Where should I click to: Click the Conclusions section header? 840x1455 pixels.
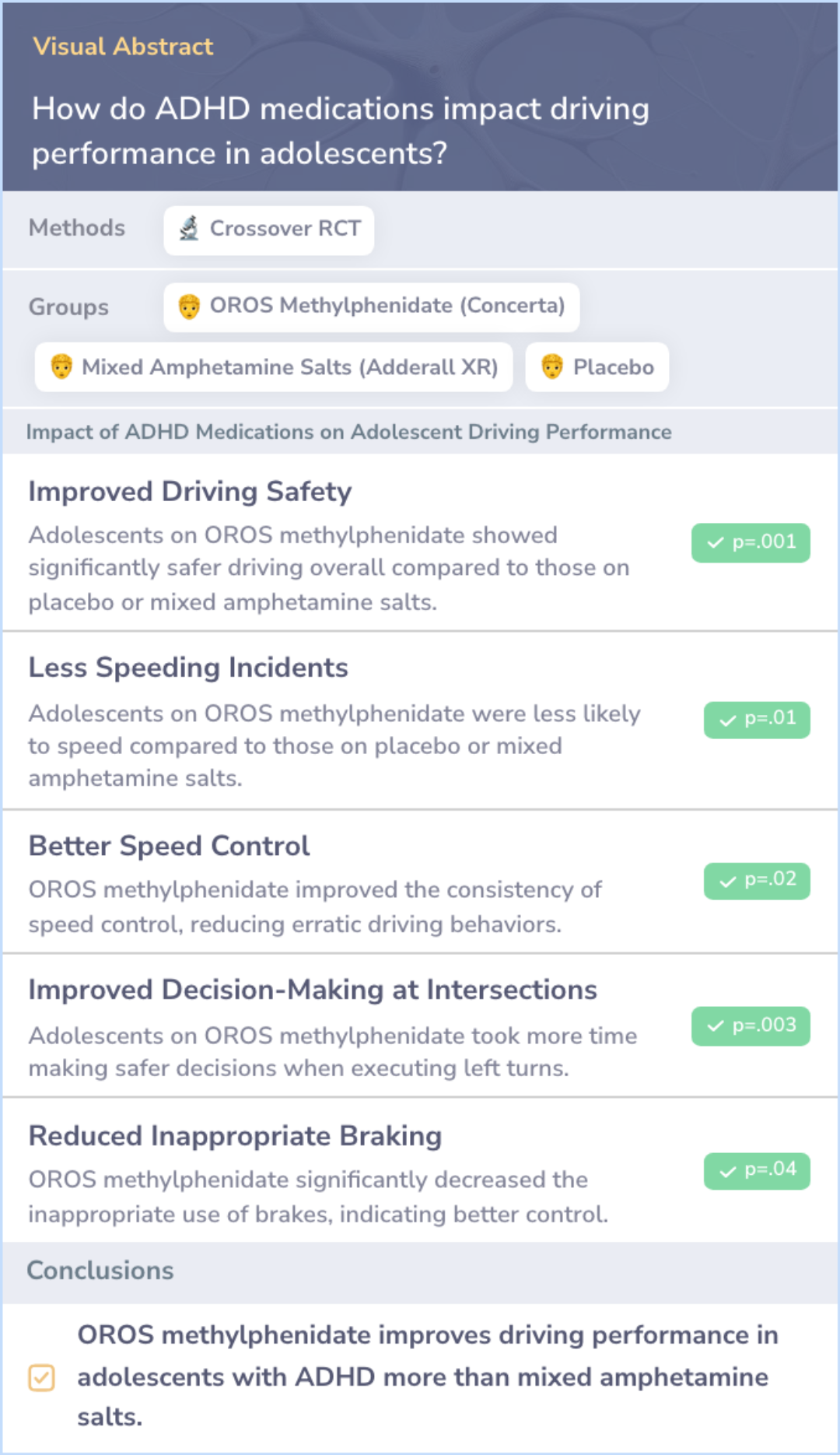(x=100, y=1271)
